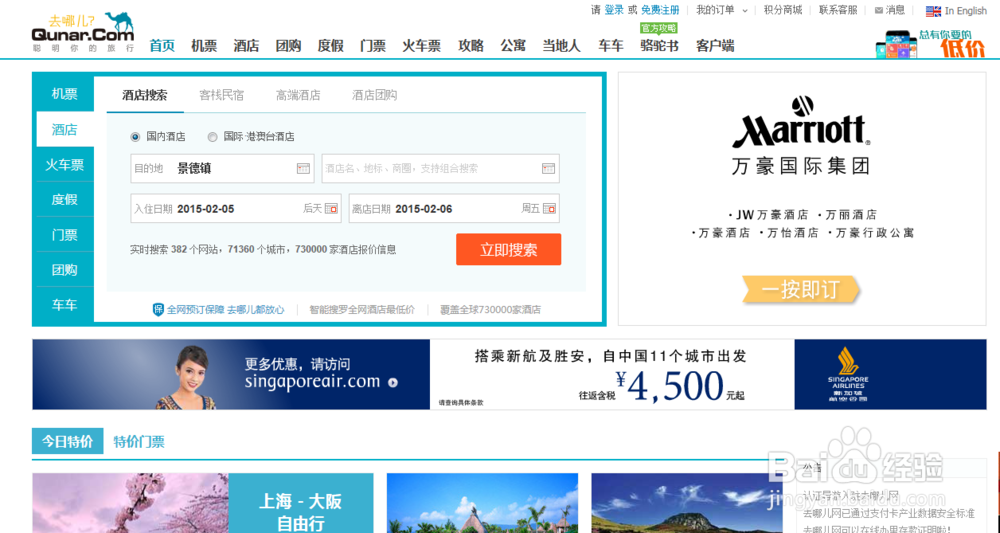Click the message envelope icon

pyautogui.click(x=879, y=10)
